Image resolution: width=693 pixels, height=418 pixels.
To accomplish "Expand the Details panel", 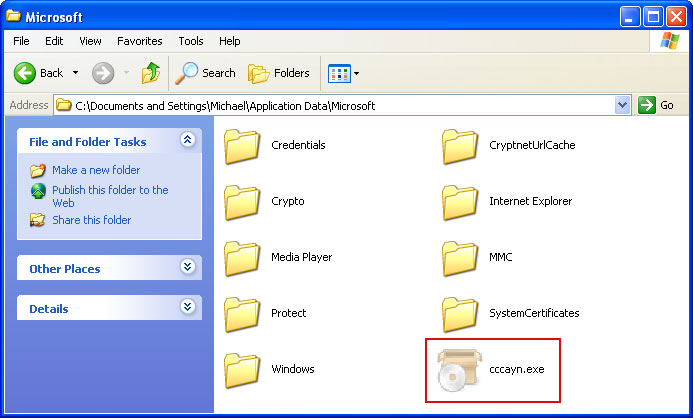I will click(187, 306).
